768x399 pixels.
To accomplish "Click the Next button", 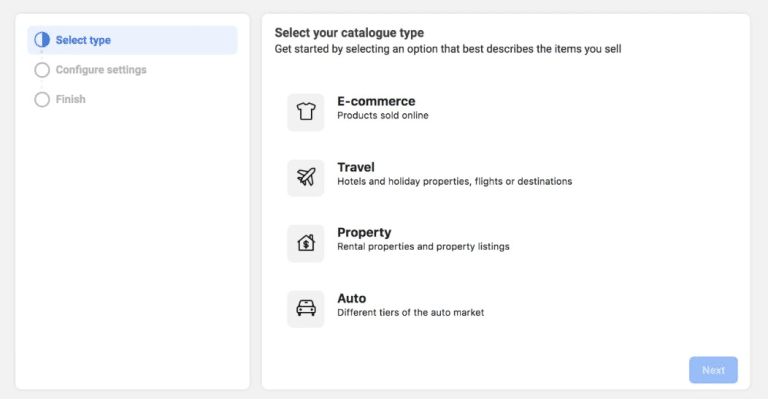I will [713, 370].
